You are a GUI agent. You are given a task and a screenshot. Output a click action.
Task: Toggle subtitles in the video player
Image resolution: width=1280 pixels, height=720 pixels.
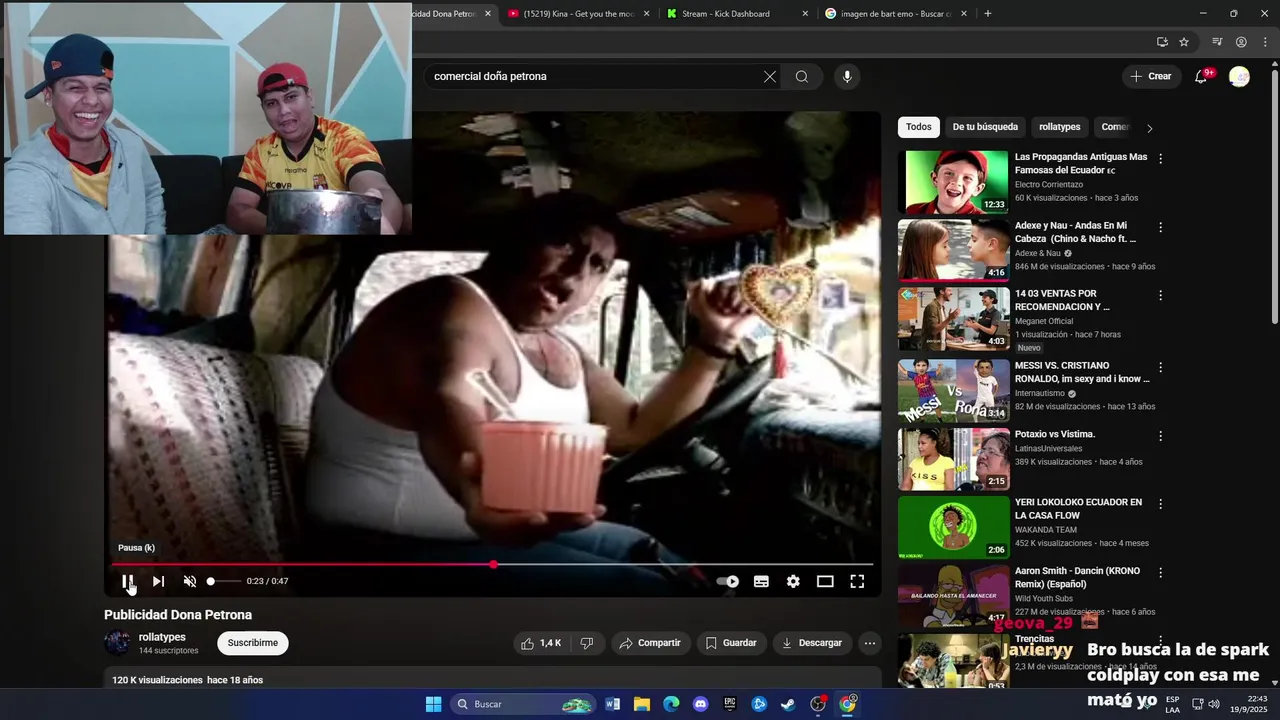coord(761,581)
